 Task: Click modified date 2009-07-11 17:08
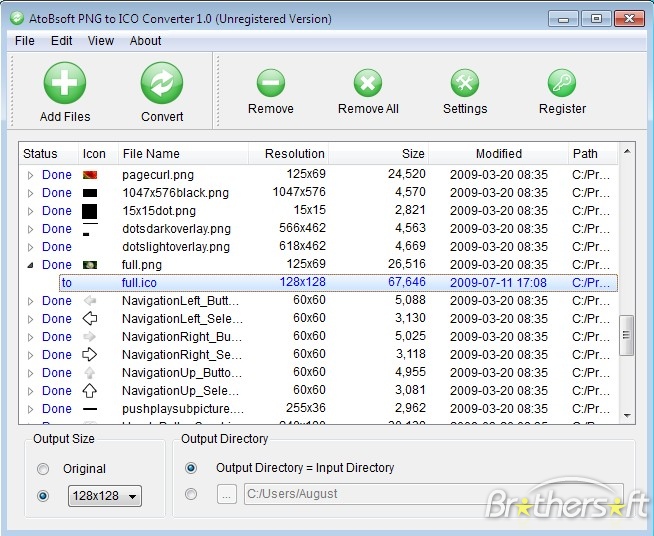coord(498,283)
